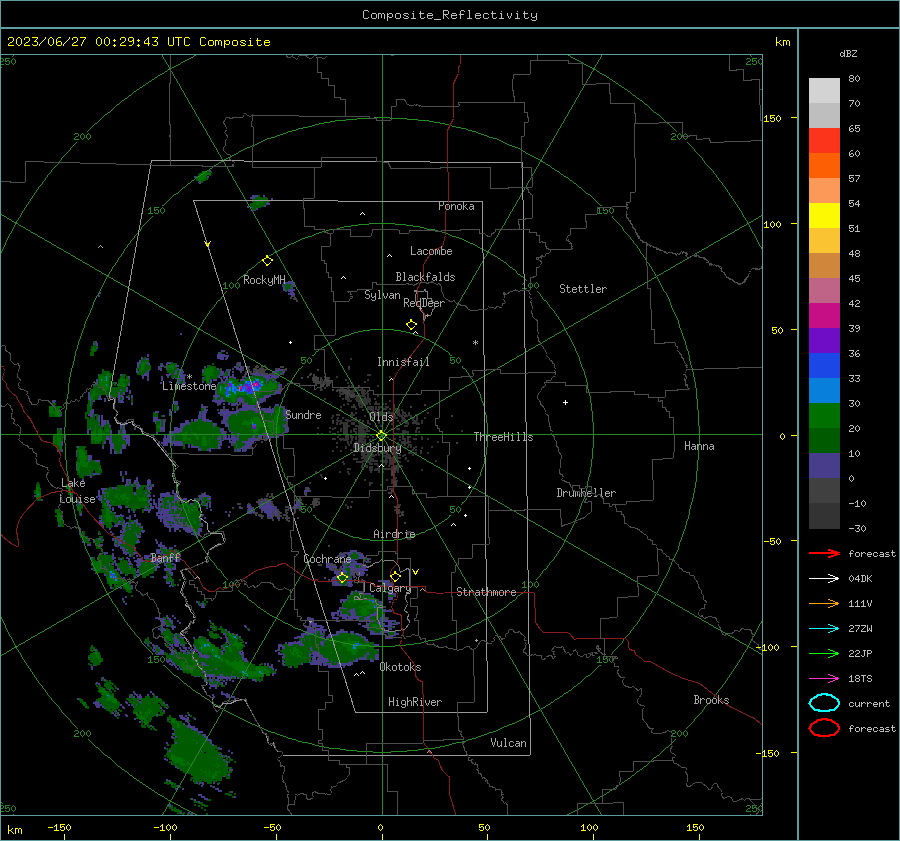The height and width of the screenshot is (841, 900).
Task: Click the yellow diamond marker below RedDeer
Action: click(x=411, y=325)
